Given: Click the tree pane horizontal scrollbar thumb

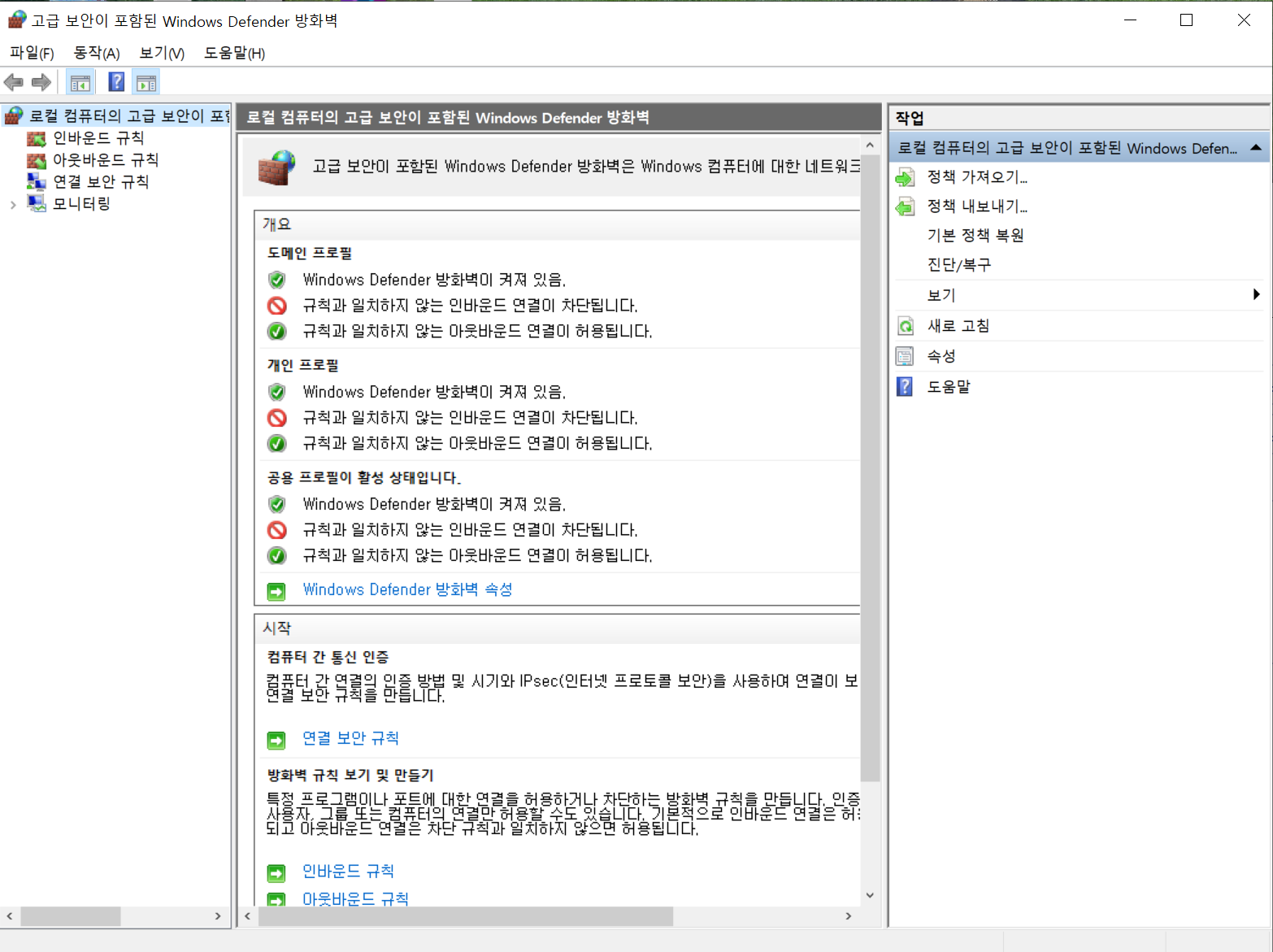Looking at the screenshot, I should click(x=71, y=916).
